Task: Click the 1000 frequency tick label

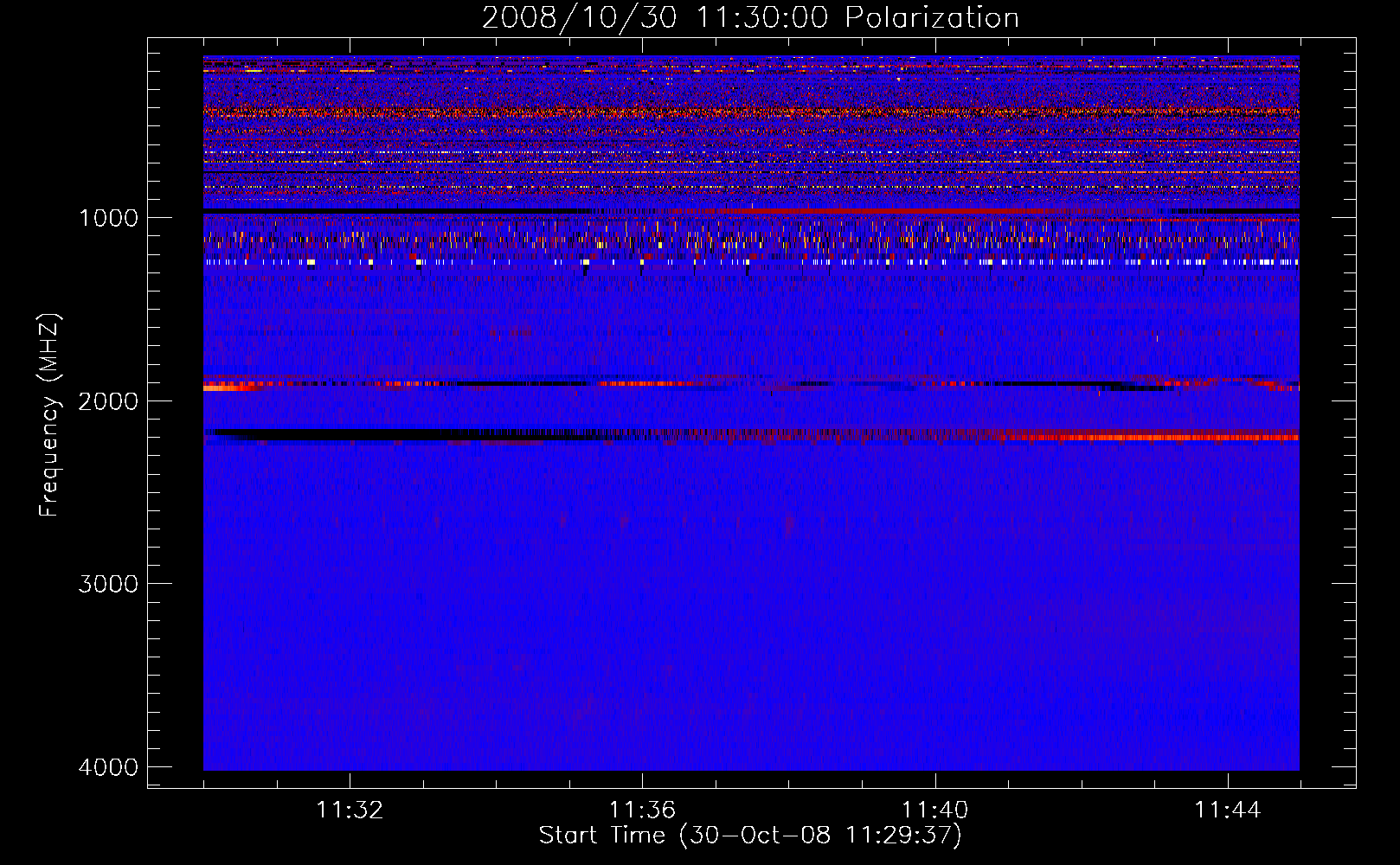Action: click(x=109, y=217)
